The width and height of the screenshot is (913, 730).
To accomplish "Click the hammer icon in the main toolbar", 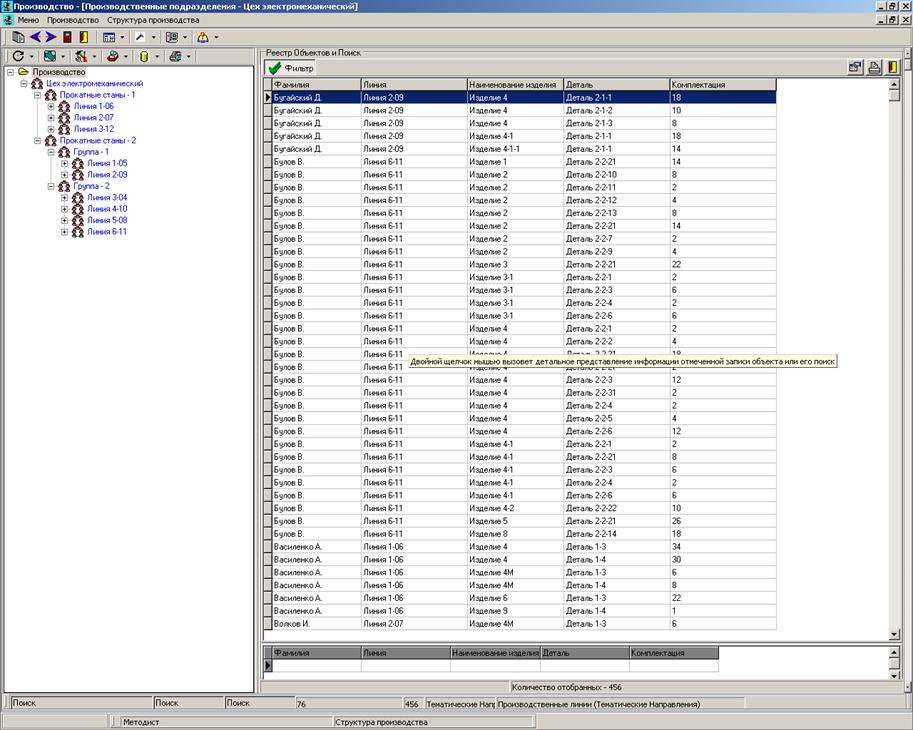I will [x=140, y=37].
